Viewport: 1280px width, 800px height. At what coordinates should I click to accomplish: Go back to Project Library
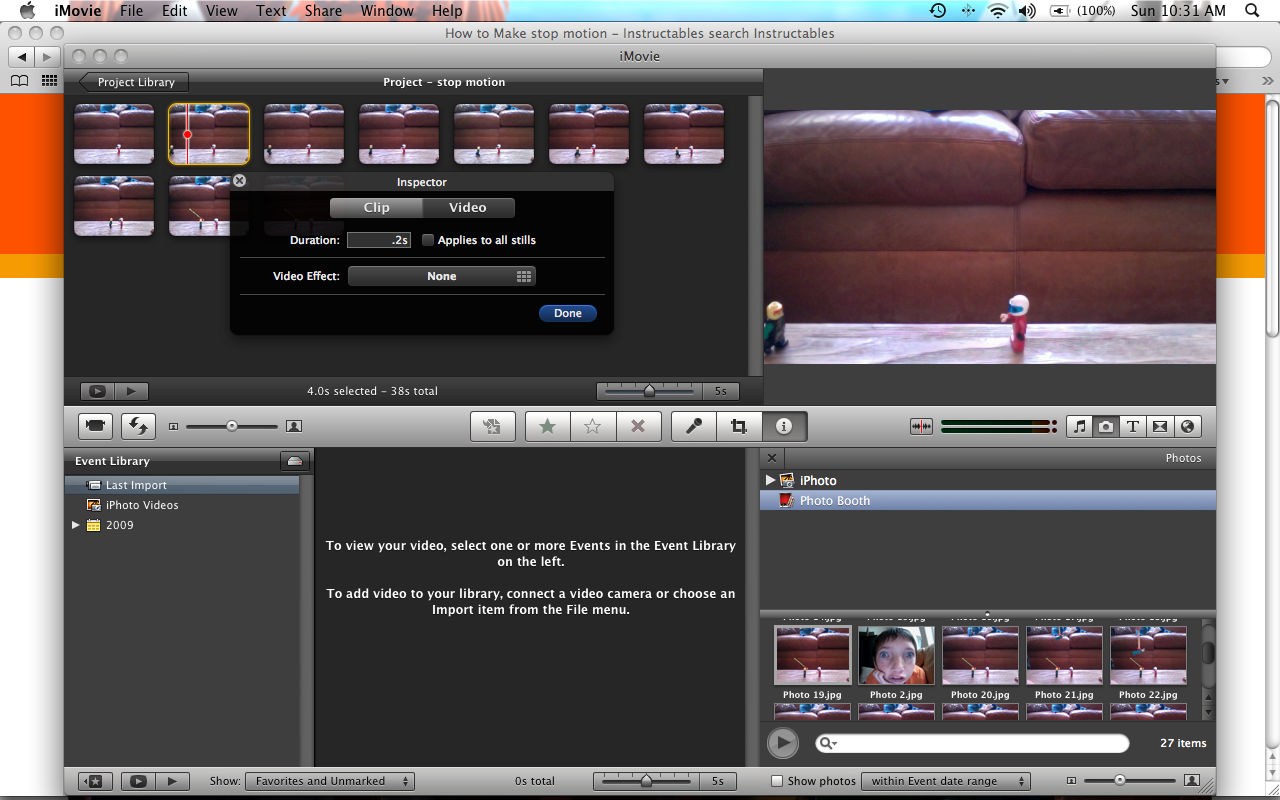(134, 82)
